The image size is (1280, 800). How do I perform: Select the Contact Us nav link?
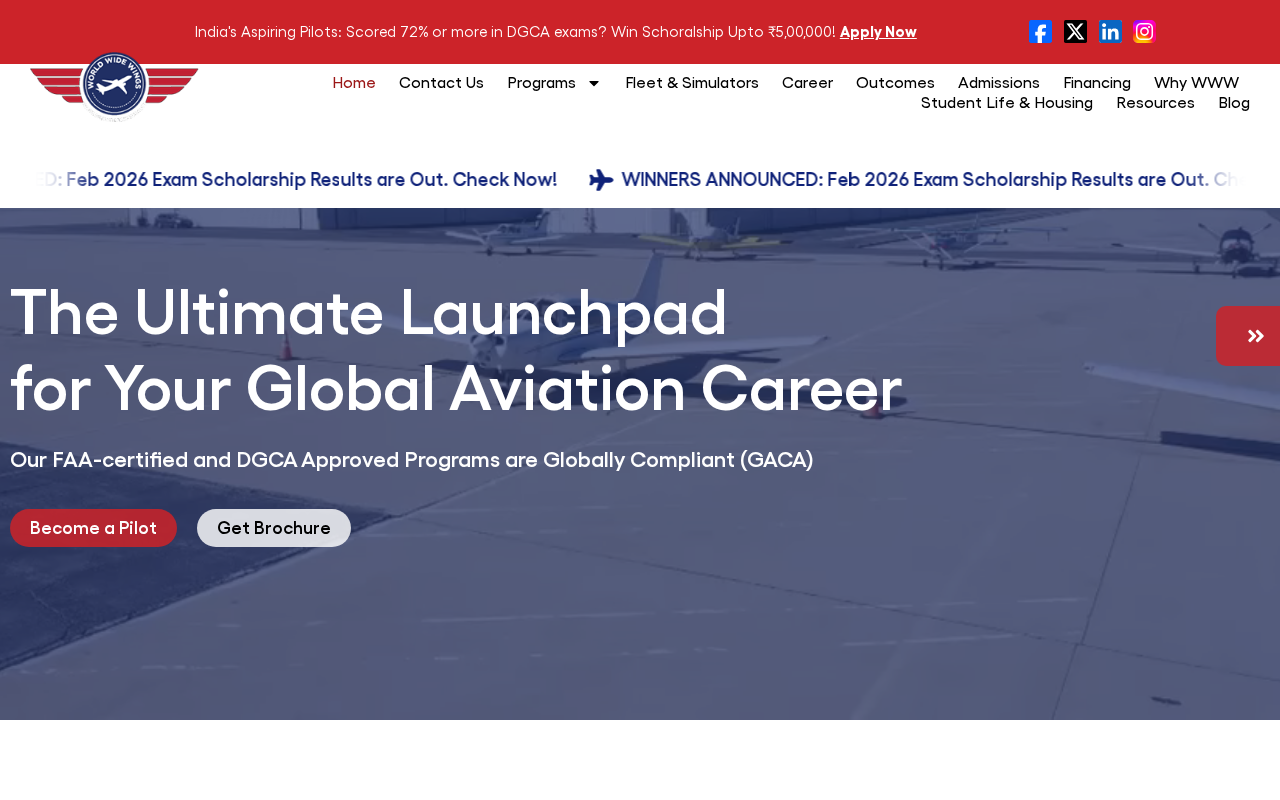coord(441,83)
